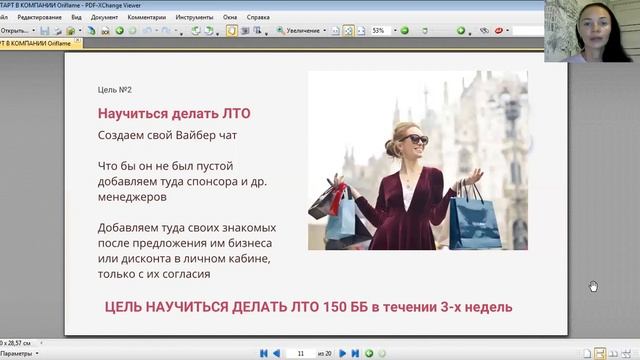Click the webcam video thumbnail
Screen dimensions: 640x360
pyautogui.click(x=592, y=31)
